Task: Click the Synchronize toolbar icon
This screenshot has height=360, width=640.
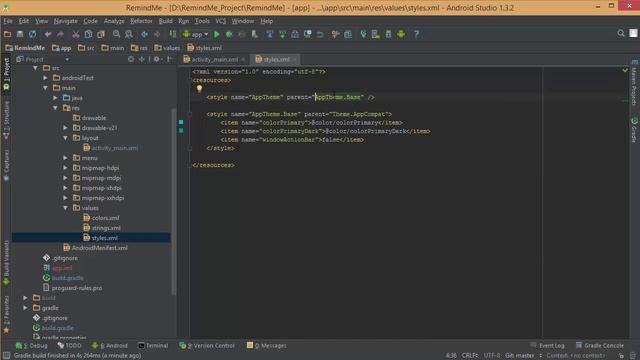Action: [x=32, y=34]
